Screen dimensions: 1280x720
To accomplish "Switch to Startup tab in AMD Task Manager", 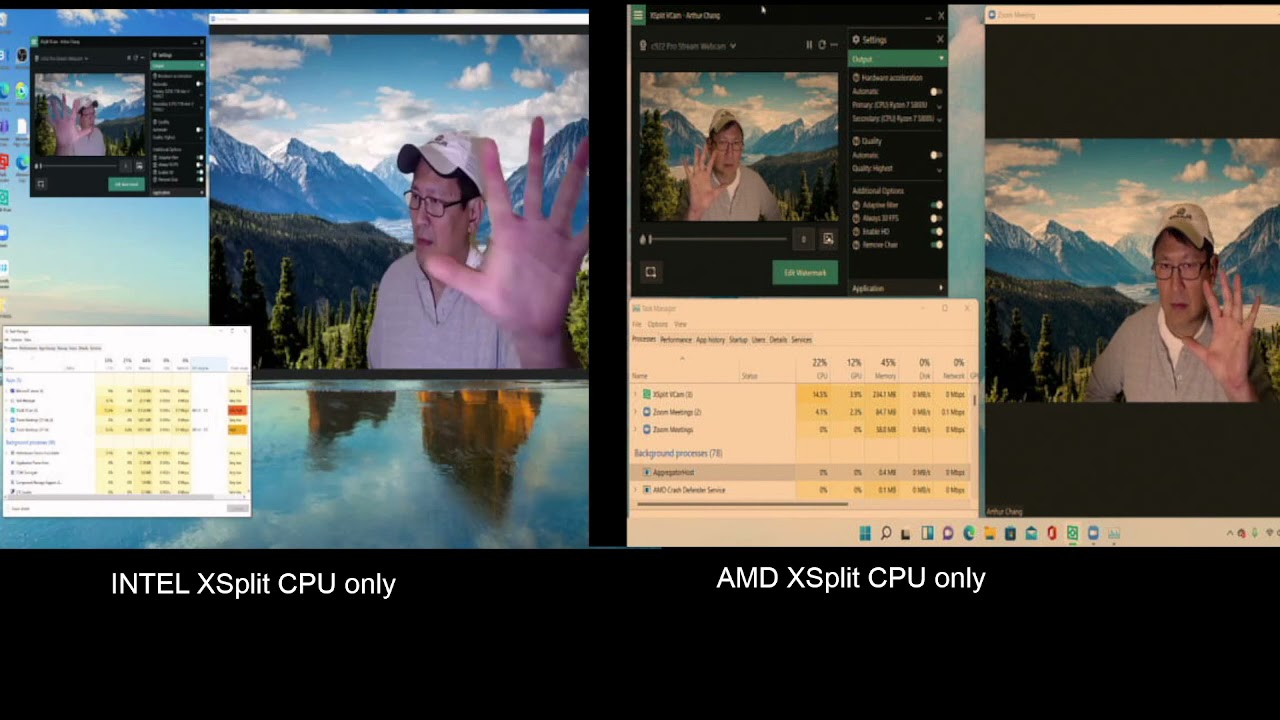I will click(738, 340).
